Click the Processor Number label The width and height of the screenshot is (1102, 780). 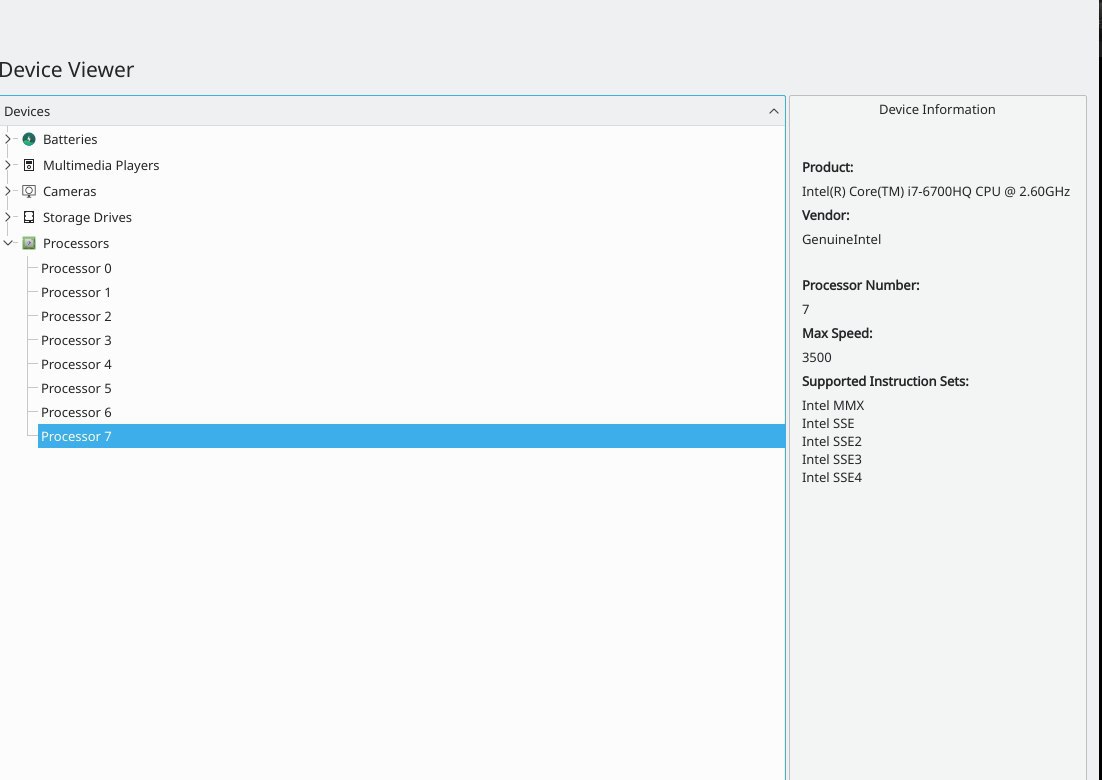860,285
